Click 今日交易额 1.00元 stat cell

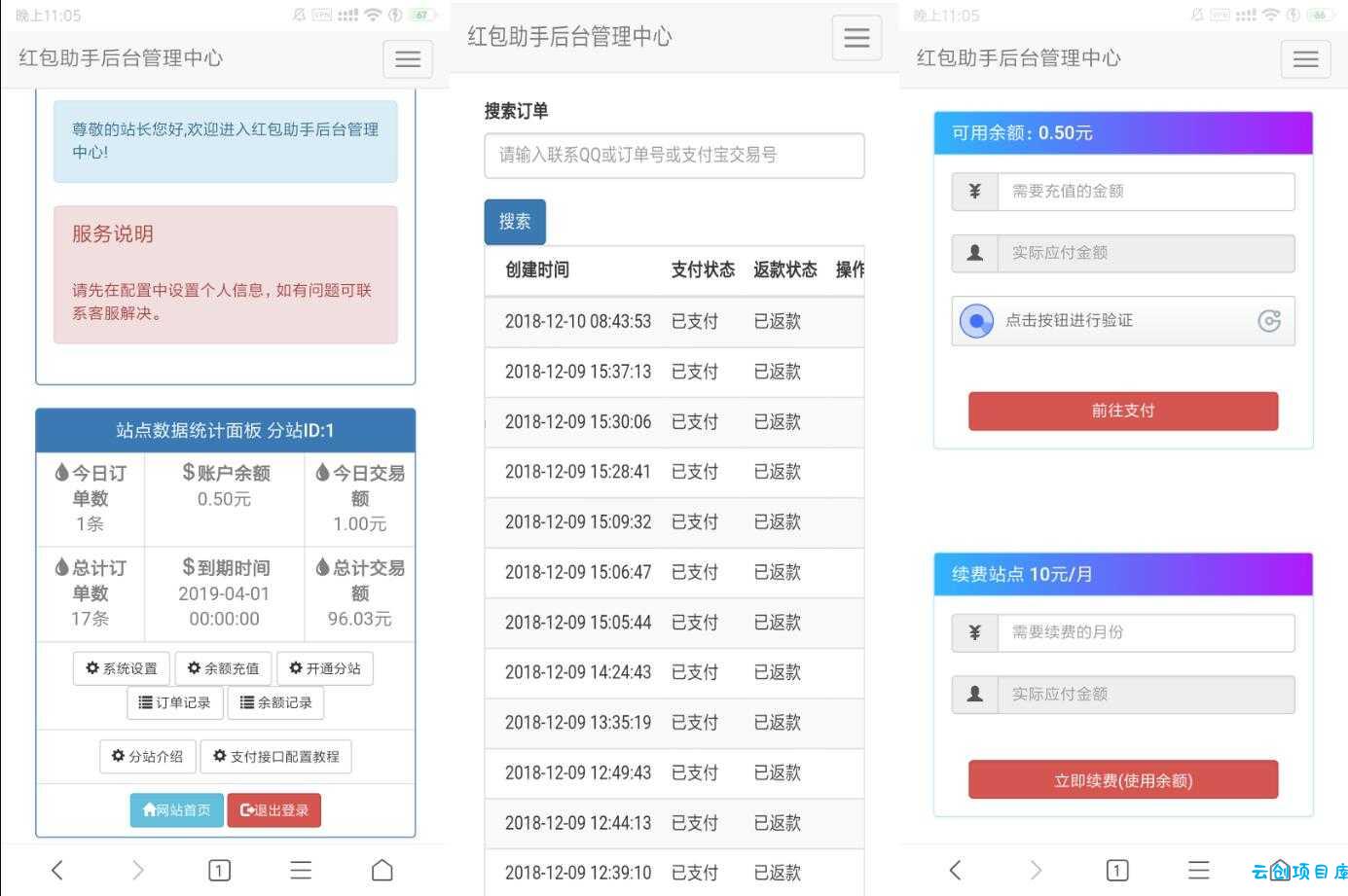pos(360,500)
